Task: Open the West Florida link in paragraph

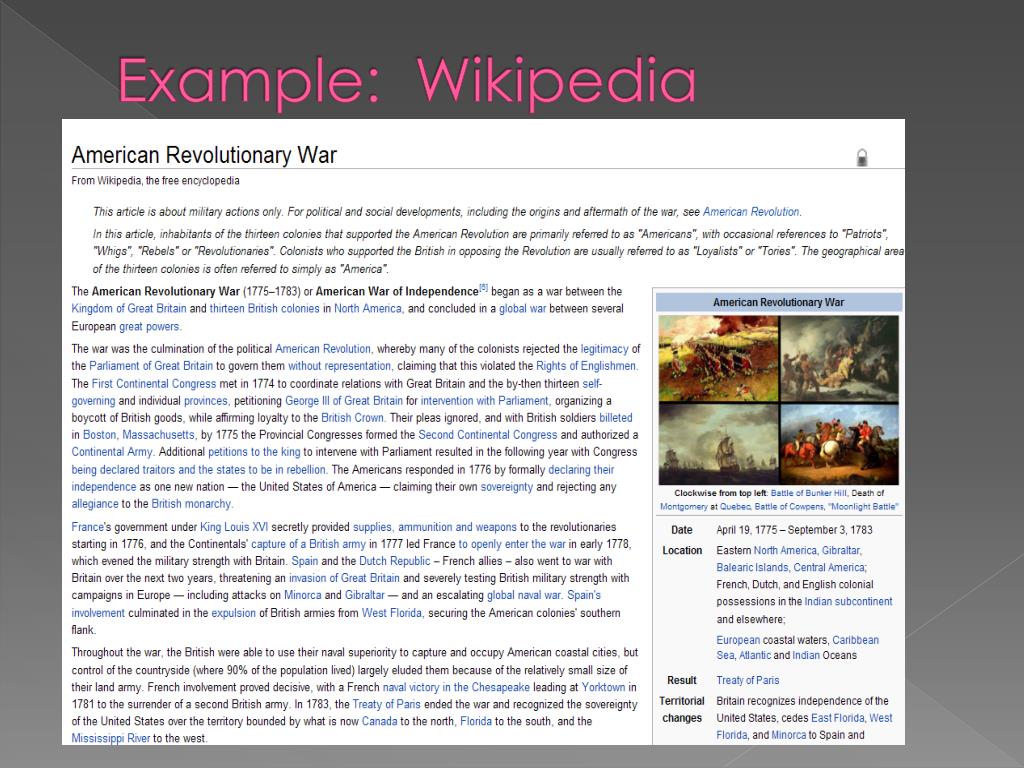Action: tap(392, 613)
